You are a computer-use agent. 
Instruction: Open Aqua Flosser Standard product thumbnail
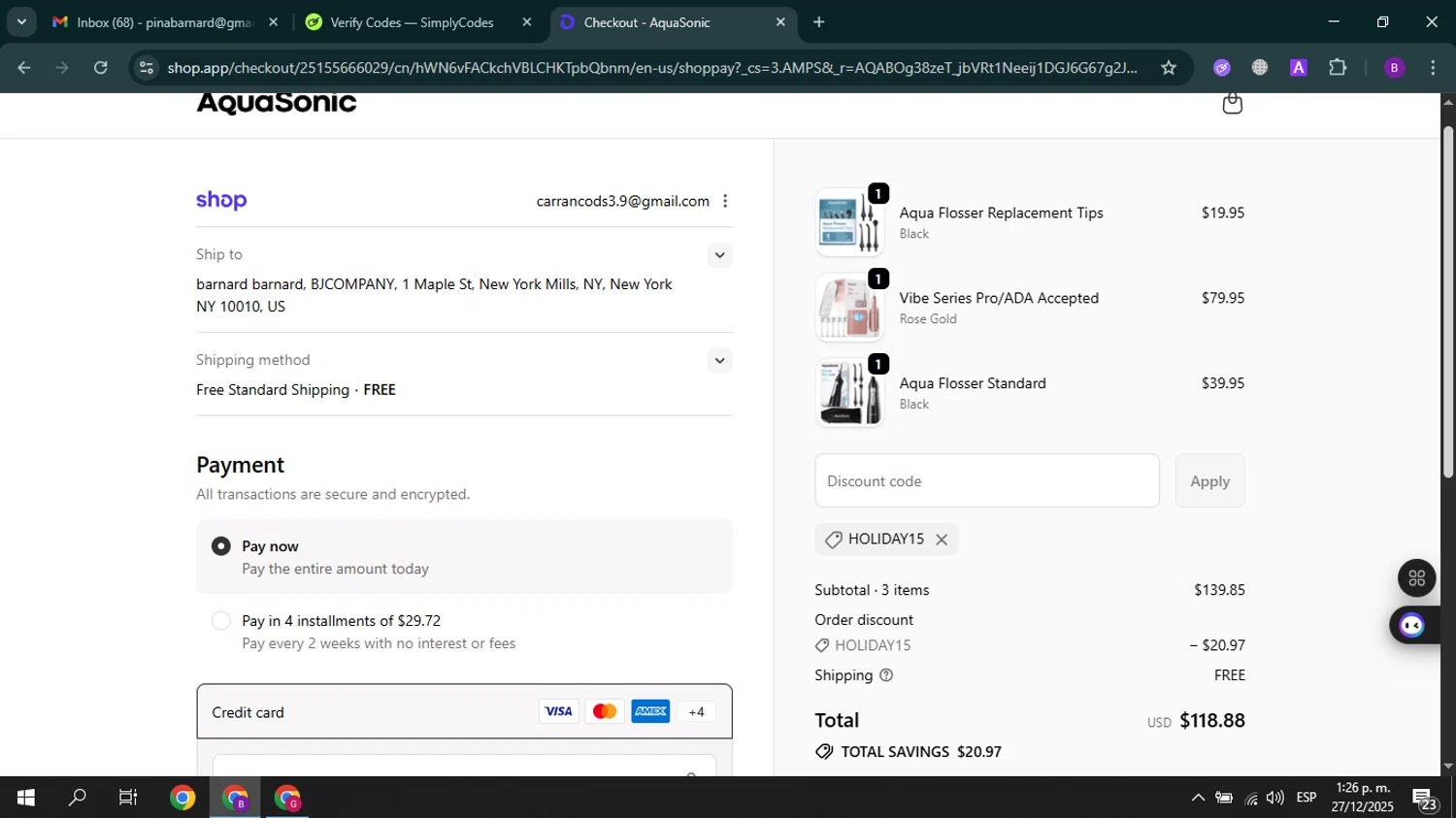(x=849, y=393)
